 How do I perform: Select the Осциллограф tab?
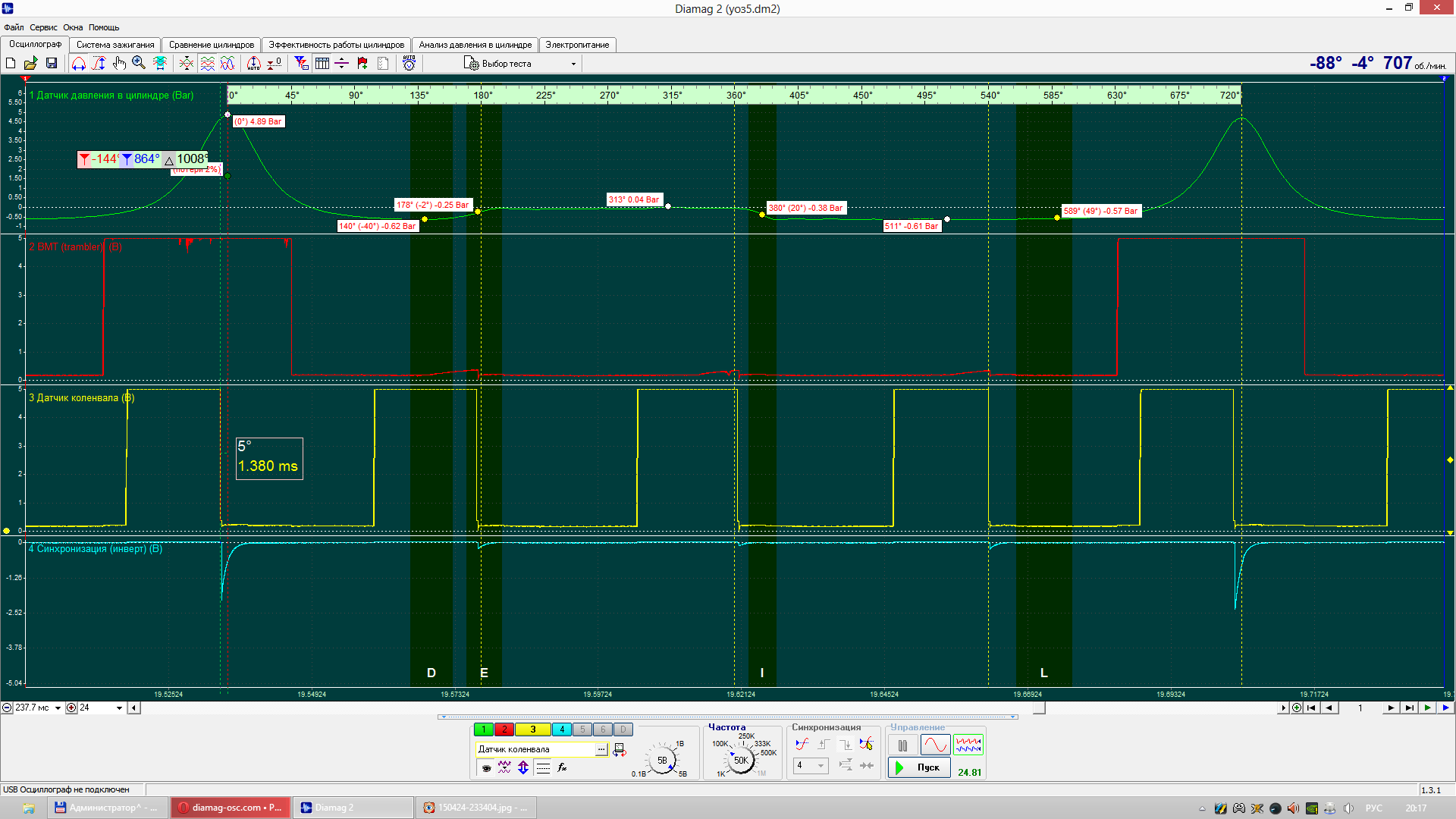point(36,44)
